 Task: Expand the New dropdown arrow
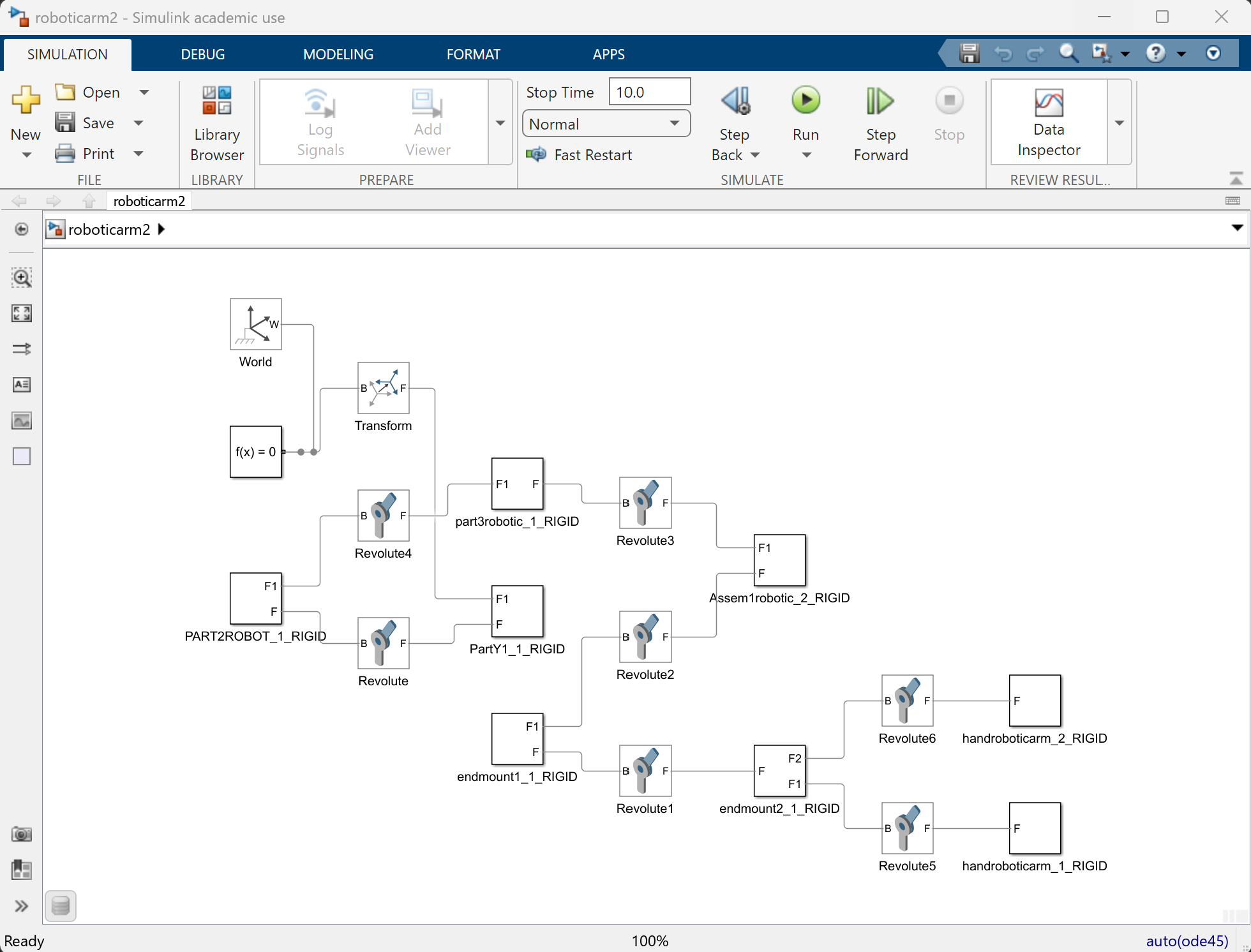pos(26,155)
